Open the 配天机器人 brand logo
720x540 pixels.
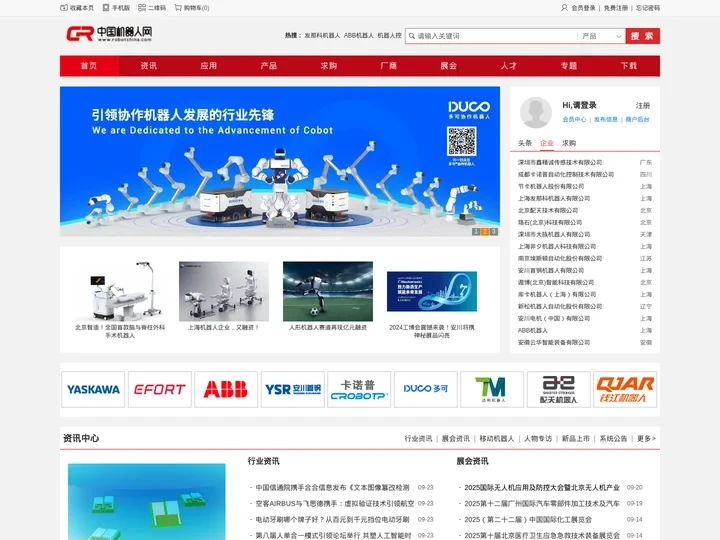[559, 389]
